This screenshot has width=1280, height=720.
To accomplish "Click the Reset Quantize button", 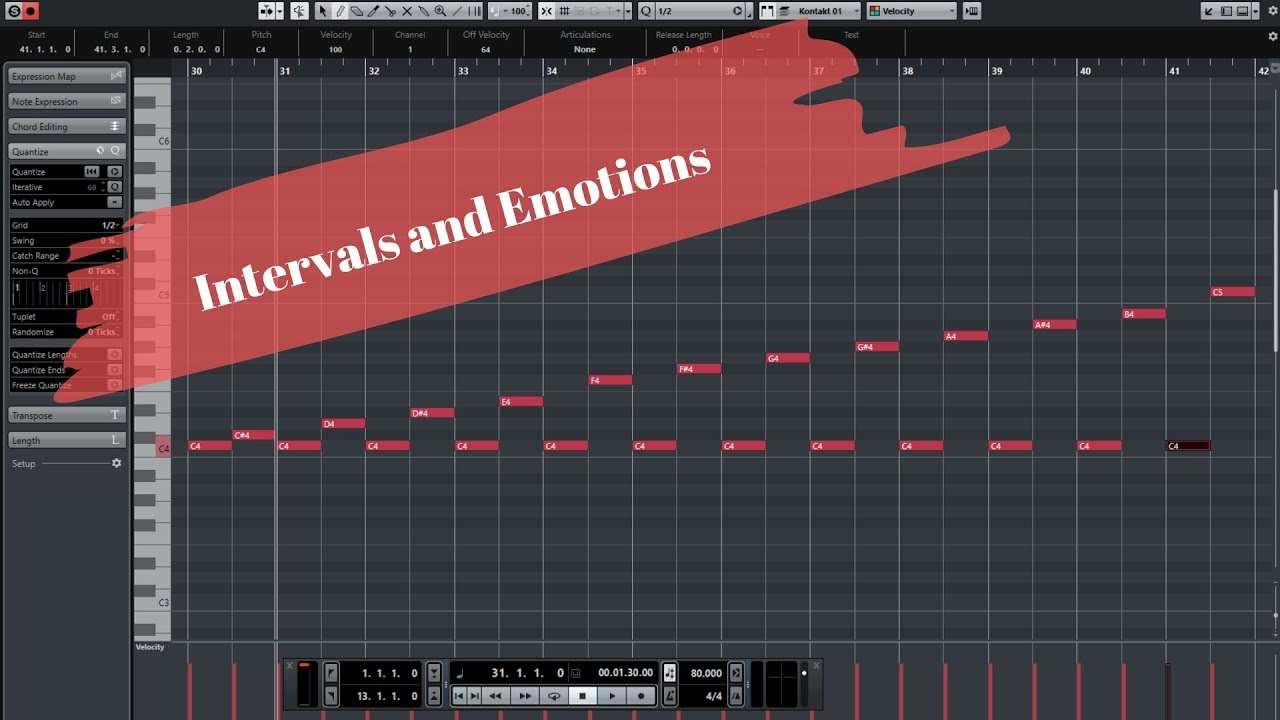I will coord(92,172).
